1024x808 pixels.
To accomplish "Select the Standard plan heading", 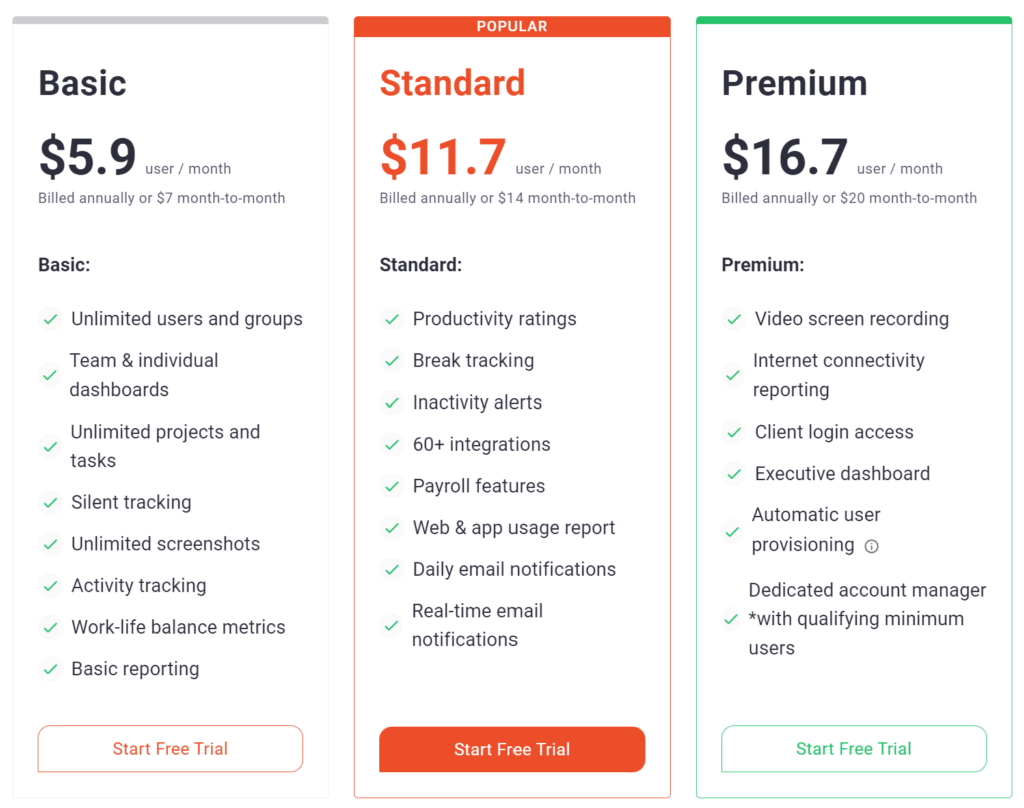I will pos(452,83).
